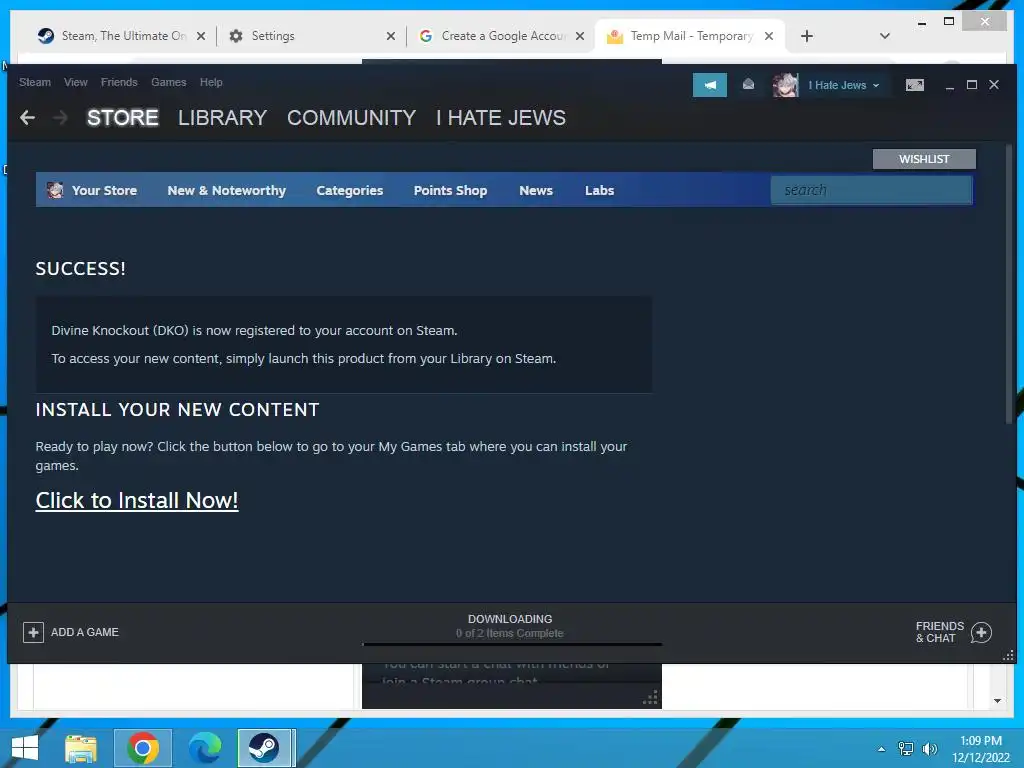Launch Microsoft Edge from taskbar

[204, 748]
